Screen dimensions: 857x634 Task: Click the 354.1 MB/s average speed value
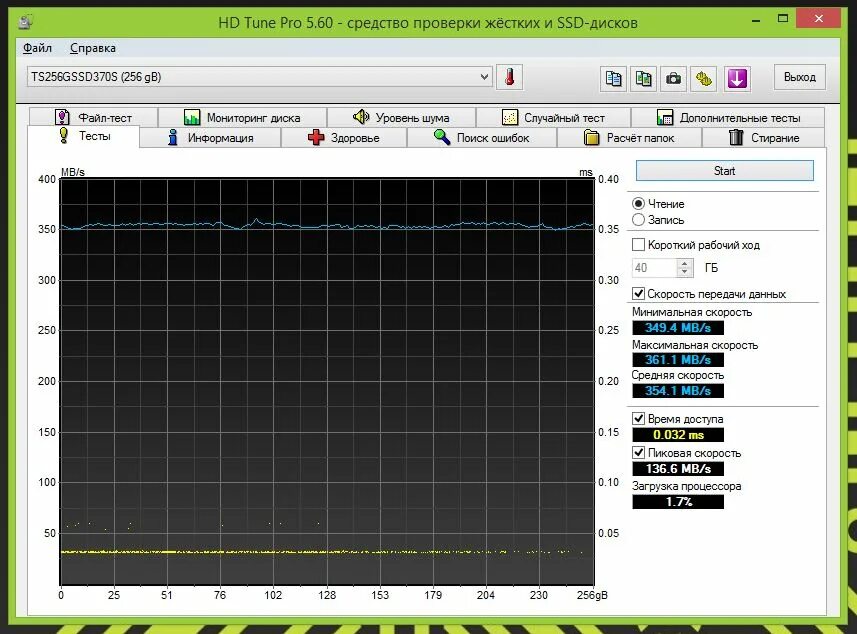[678, 391]
